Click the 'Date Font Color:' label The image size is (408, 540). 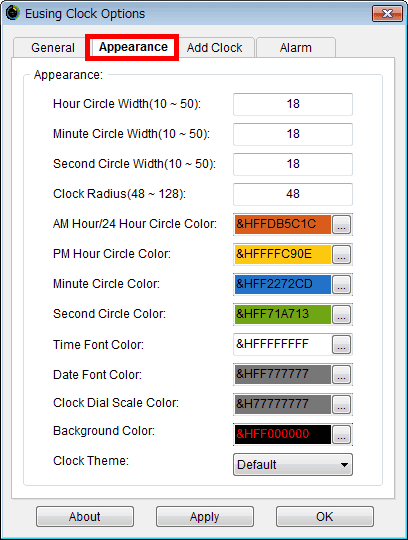pos(97,375)
